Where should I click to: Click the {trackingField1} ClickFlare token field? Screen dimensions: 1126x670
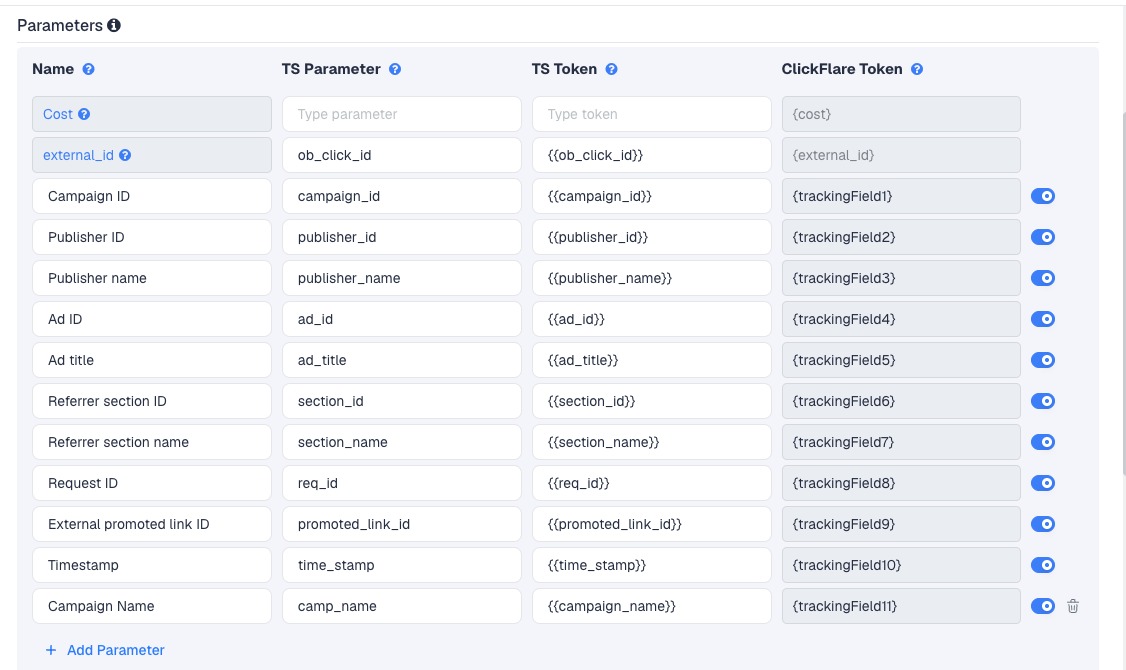tap(901, 196)
